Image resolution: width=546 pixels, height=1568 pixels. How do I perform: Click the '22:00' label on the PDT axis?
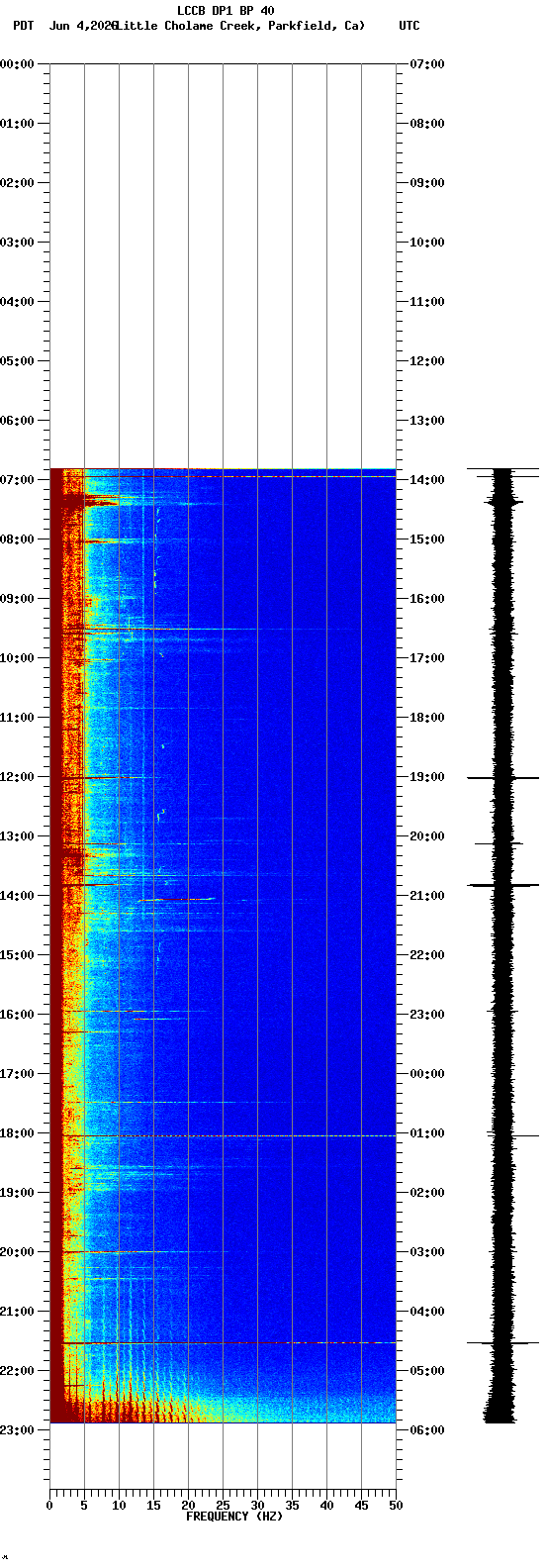point(18,1371)
